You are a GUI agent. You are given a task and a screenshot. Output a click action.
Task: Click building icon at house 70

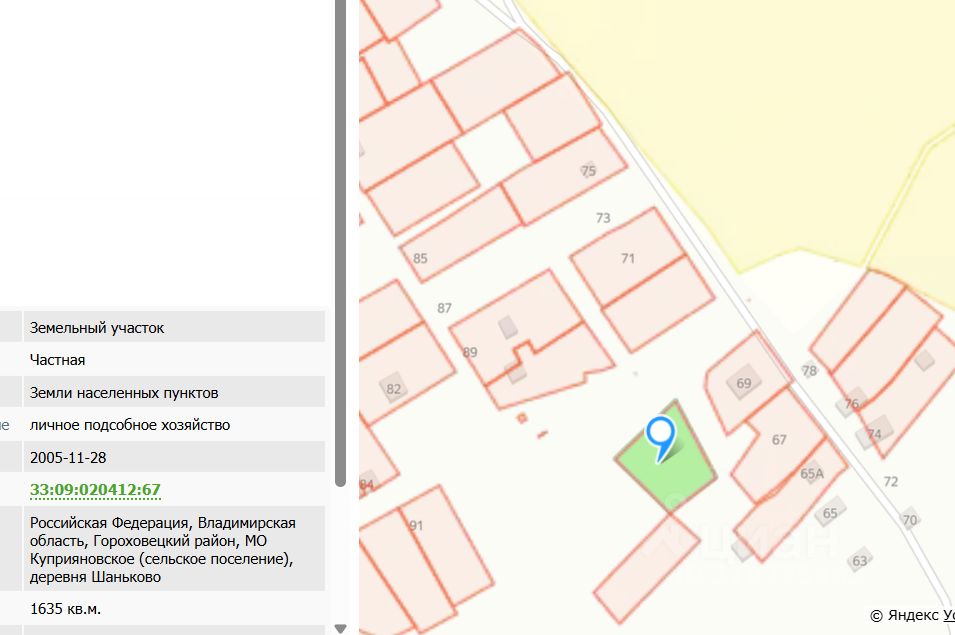[x=909, y=519]
